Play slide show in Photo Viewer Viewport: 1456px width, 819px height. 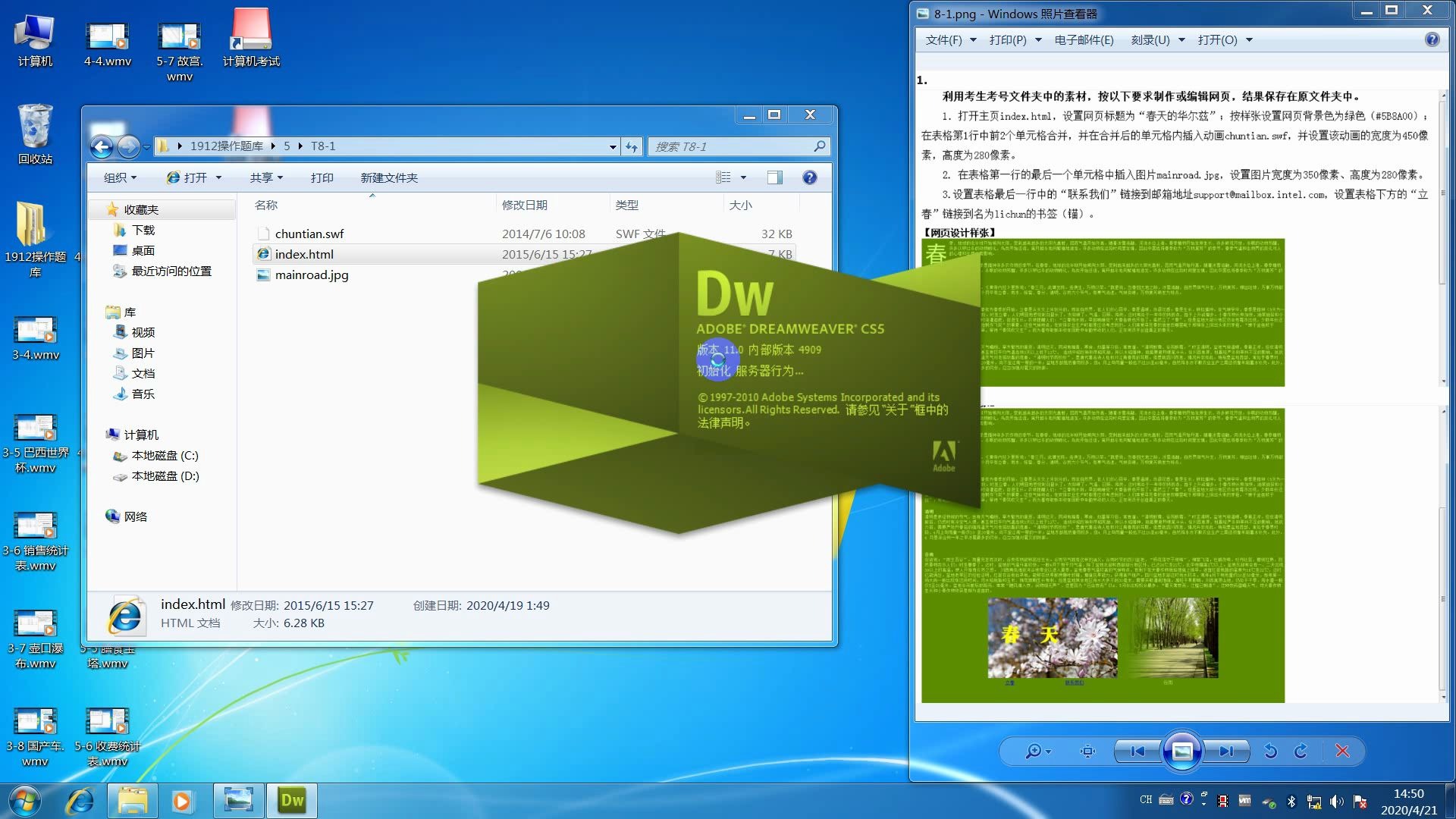pyautogui.click(x=1181, y=751)
